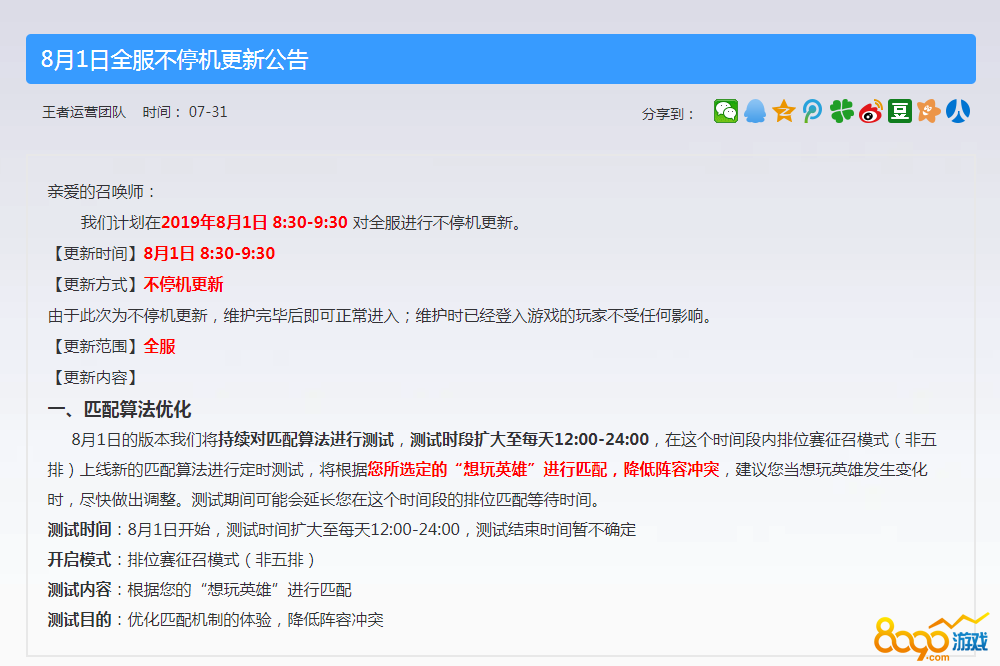Click the 【更新内容】 section label

[93, 377]
